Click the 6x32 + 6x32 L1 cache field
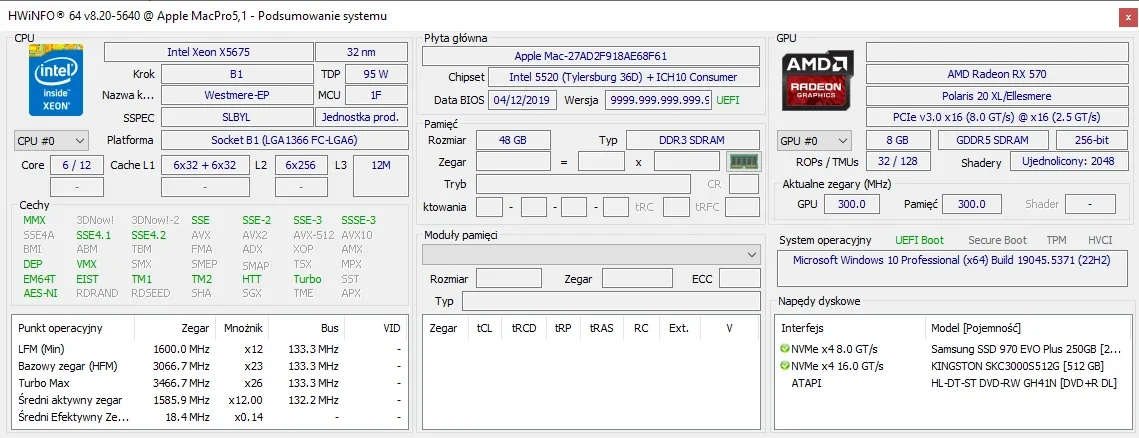Viewport: 1139px width, 438px height. [206, 166]
